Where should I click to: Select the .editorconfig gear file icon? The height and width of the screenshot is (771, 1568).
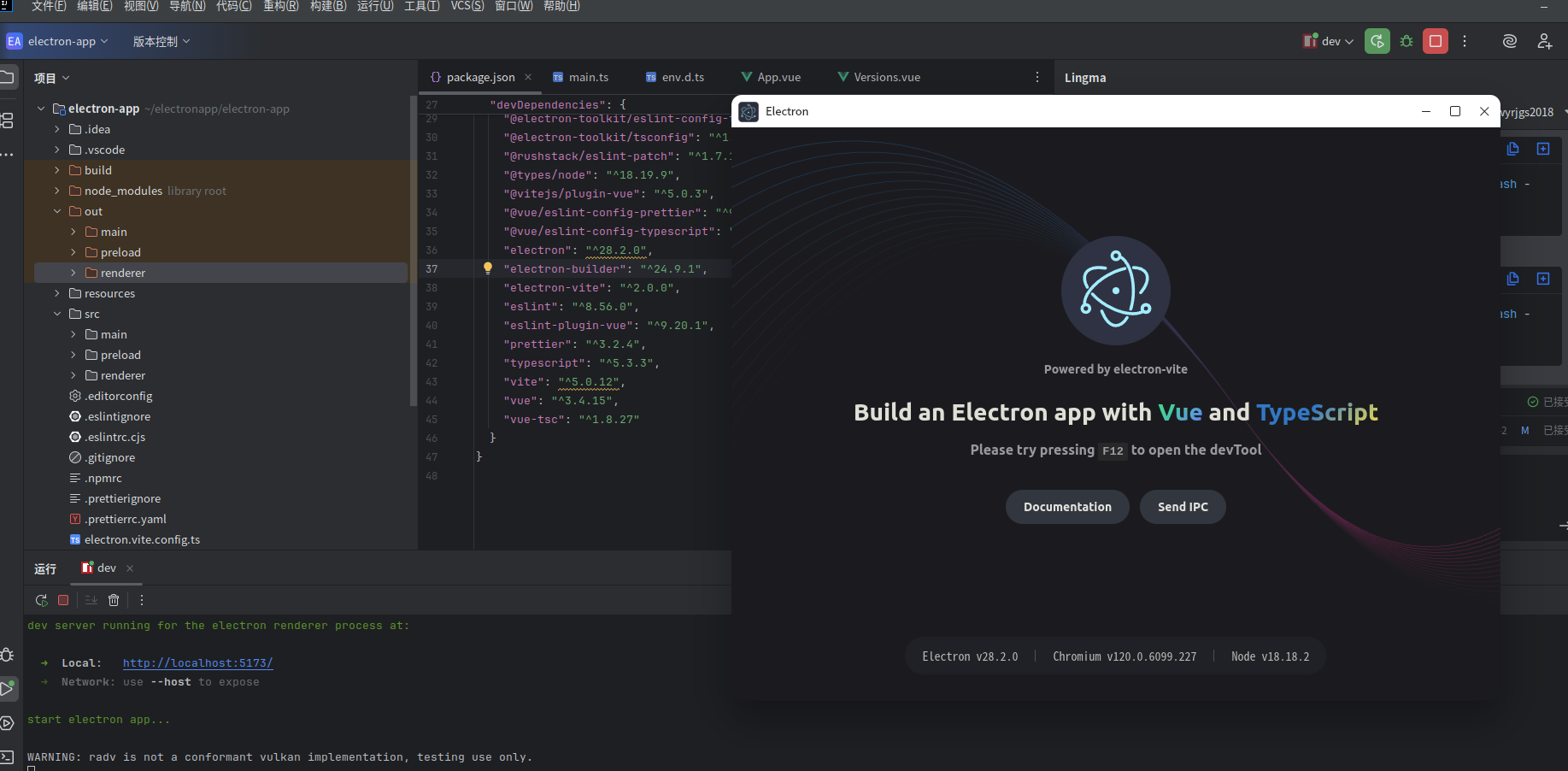coord(75,396)
